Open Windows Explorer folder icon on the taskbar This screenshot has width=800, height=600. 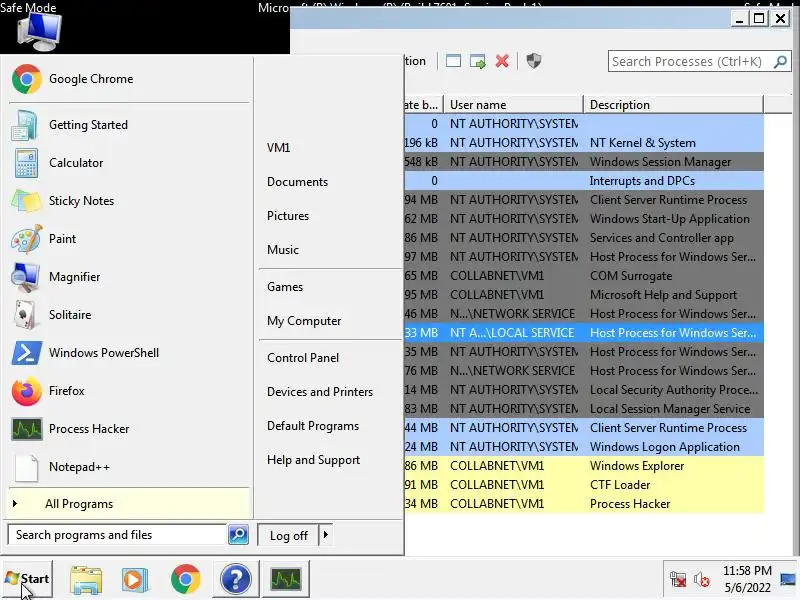tap(86, 579)
